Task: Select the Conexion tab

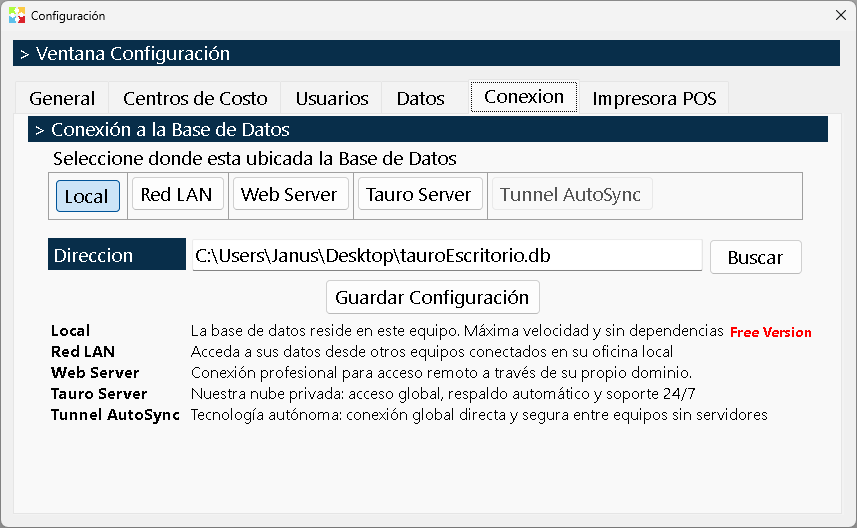Action: 524,97
